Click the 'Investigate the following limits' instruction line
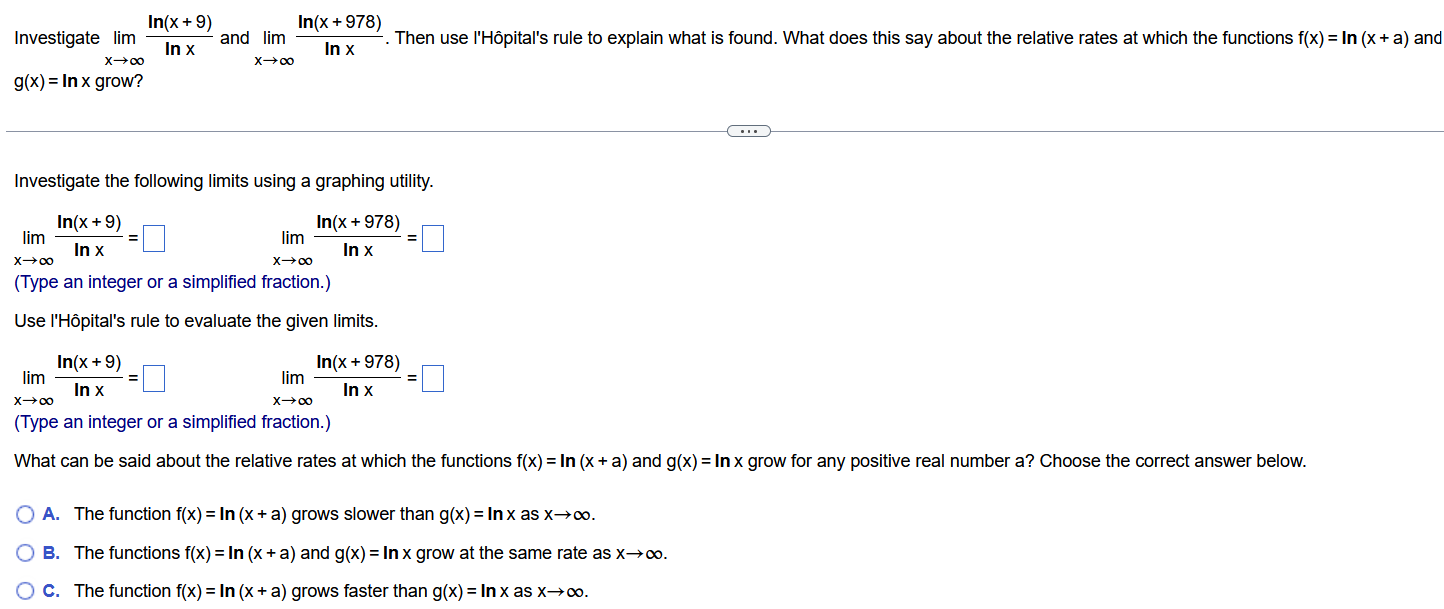1444x609 pixels. point(224,181)
